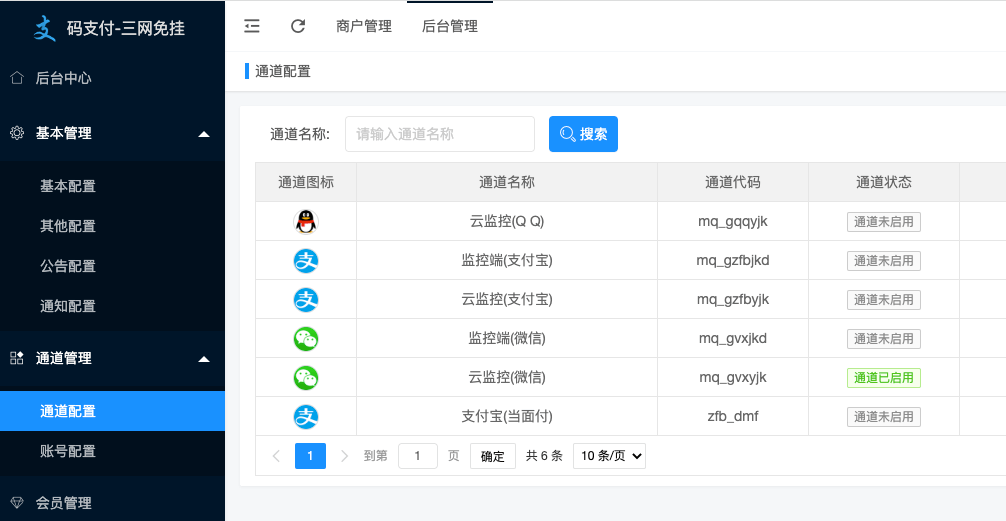Click page number 1 button
The width and height of the screenshot is (1006, 521).
[x=311, y=456]
